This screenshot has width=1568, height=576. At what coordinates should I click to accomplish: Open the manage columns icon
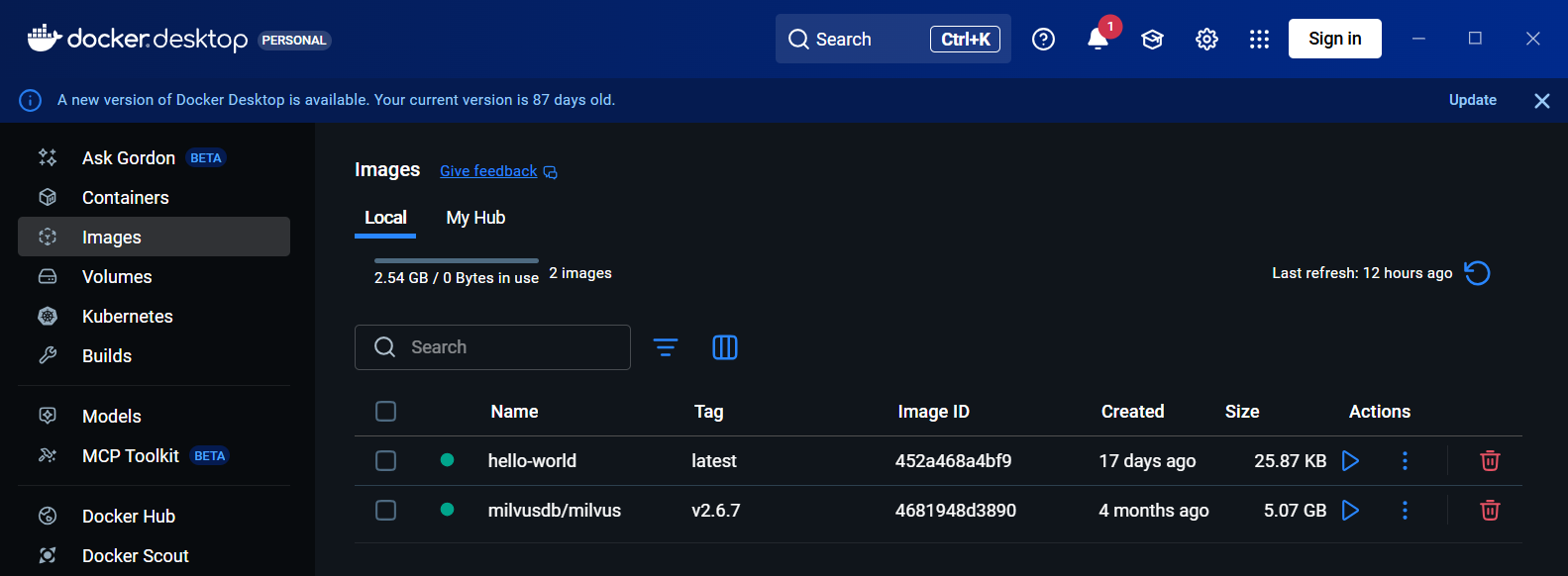coord(725,347)
